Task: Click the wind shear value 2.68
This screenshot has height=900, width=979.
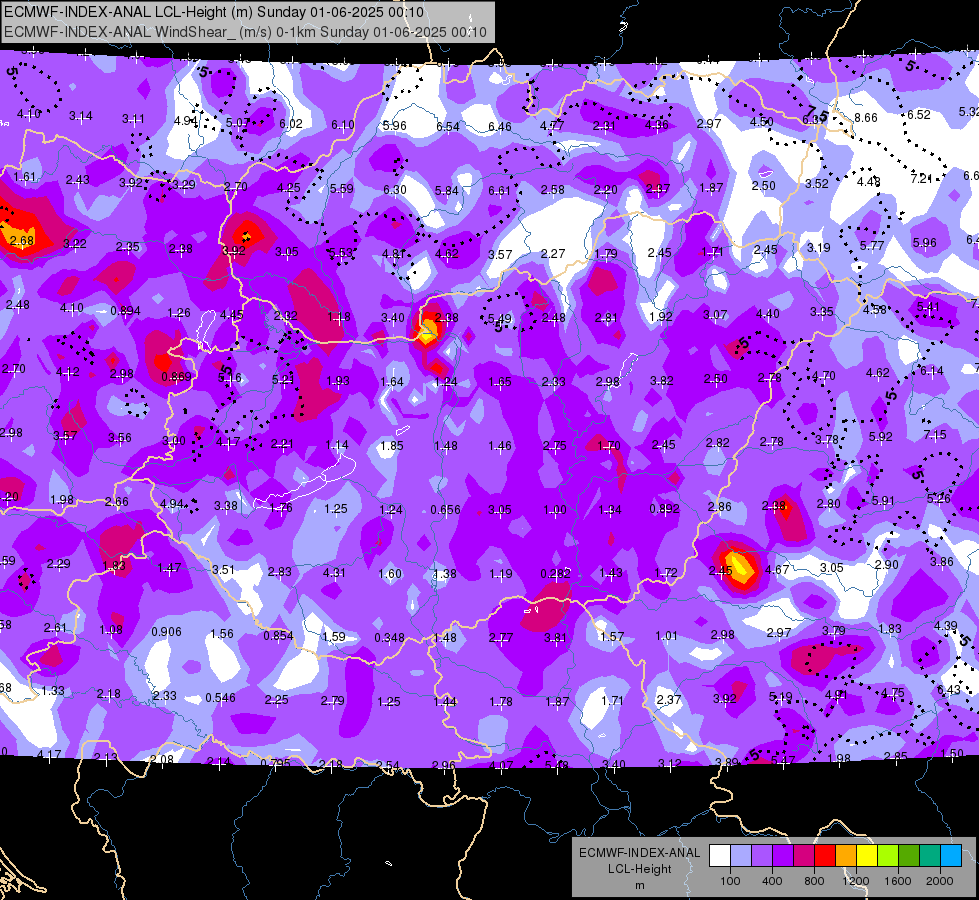Action: pyautogui.click(x=22, y=240)
